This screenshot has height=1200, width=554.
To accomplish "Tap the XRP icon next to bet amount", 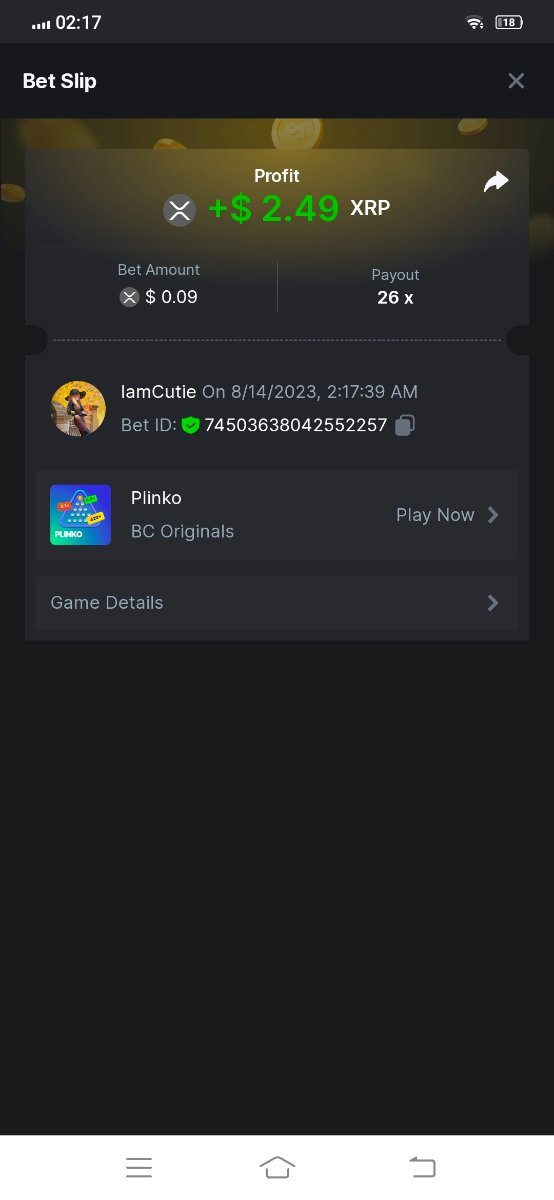I will click(x=129, y=297).
